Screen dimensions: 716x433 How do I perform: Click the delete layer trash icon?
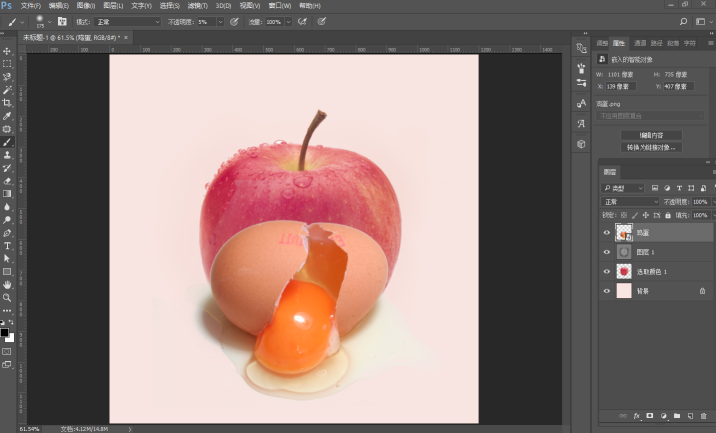pyautogui.click(x=703, y=416)
